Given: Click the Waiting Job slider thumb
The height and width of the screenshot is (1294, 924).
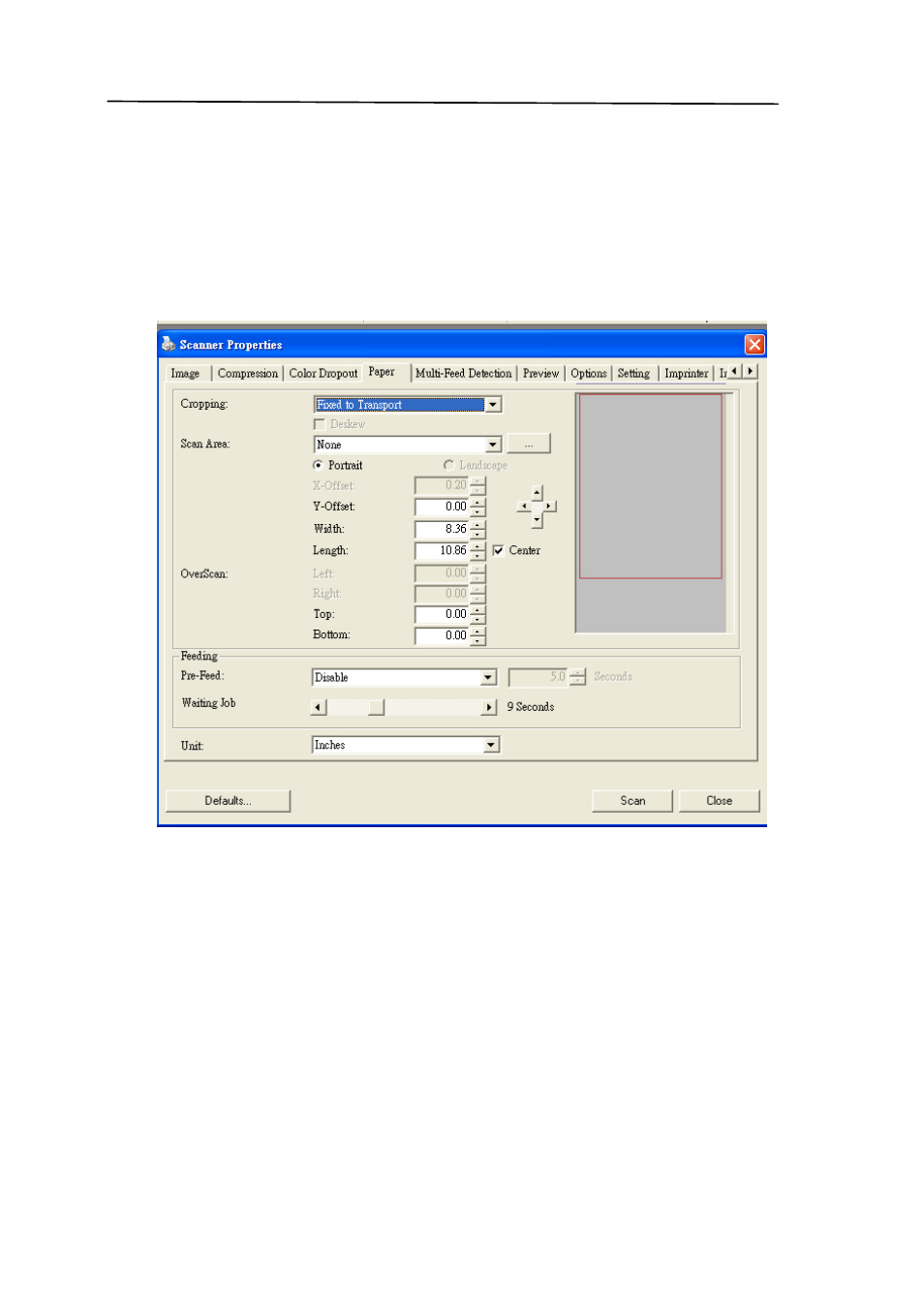Looking at the screenshot, I should [376, 708].
